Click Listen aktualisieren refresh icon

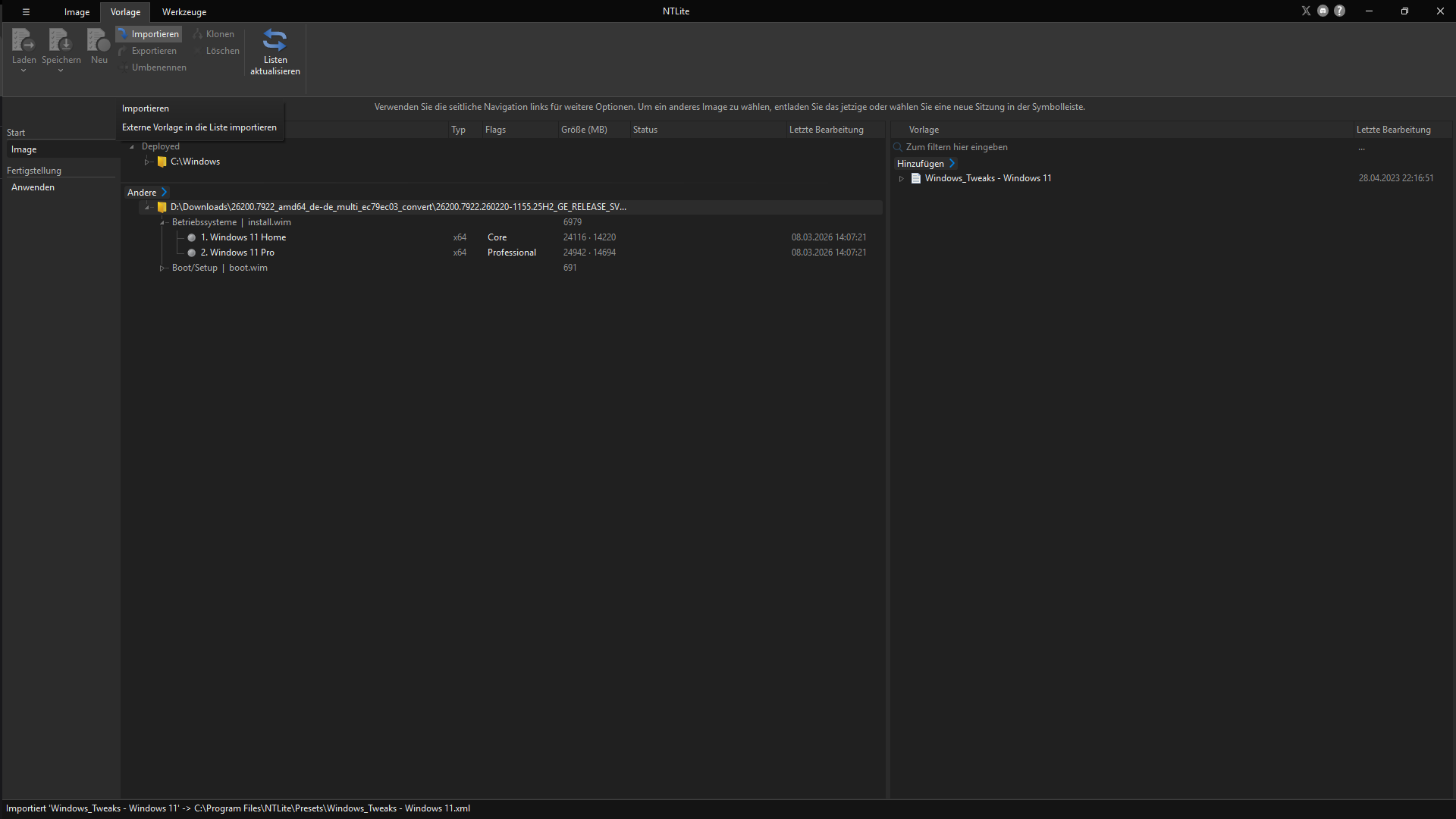point(275,40)
